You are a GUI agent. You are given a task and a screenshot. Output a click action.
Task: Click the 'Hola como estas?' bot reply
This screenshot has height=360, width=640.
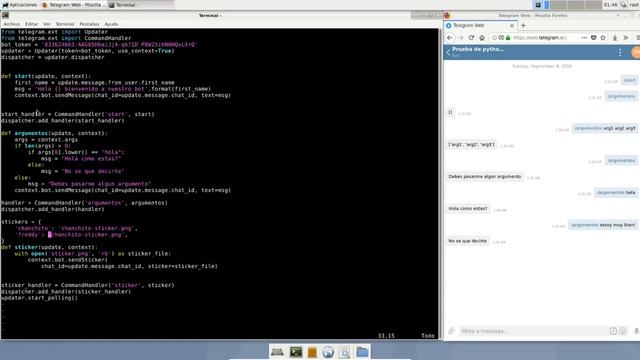468,209
